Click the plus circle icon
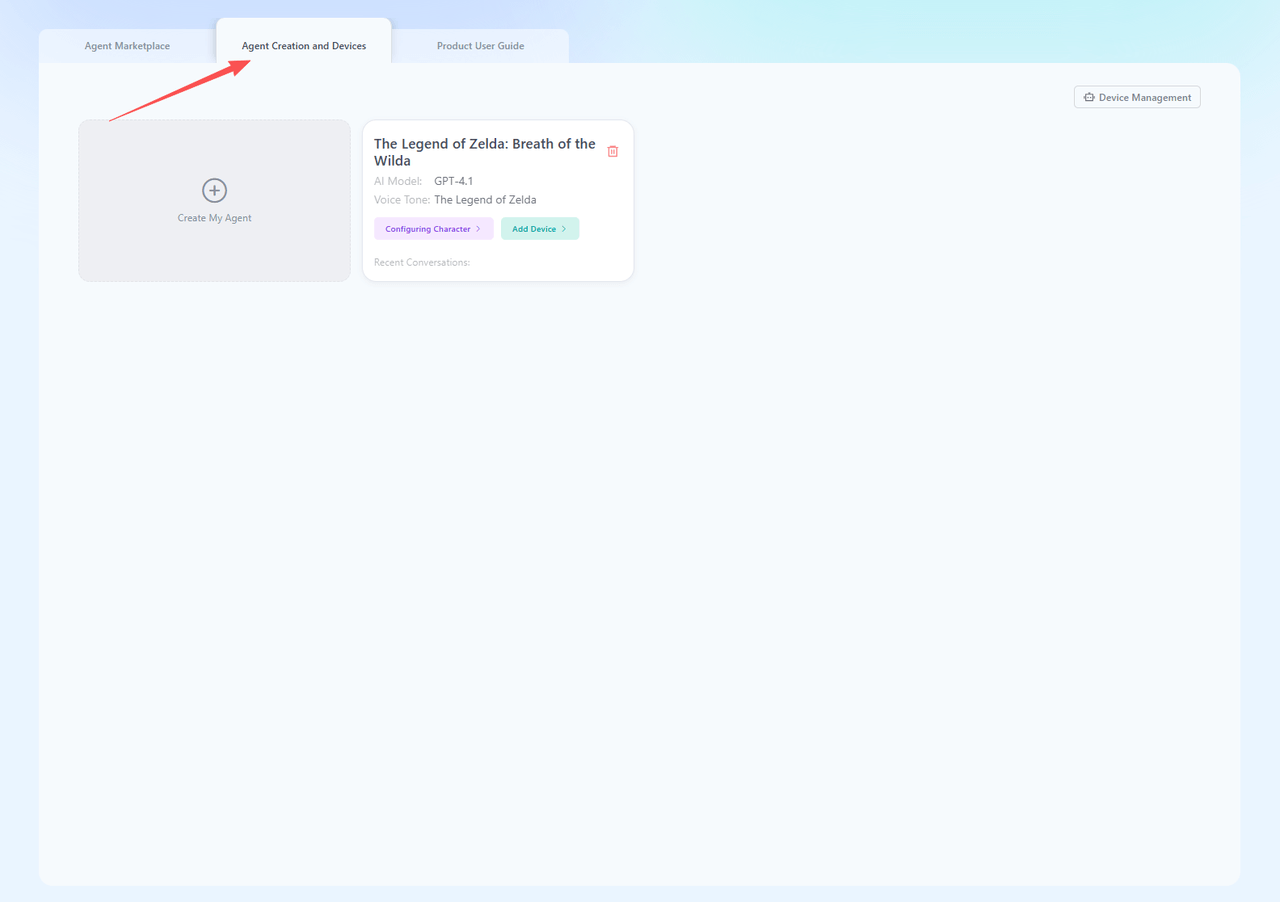This screenshot has height=902, width=1280. pyautogui.click(x=214, y=190)
